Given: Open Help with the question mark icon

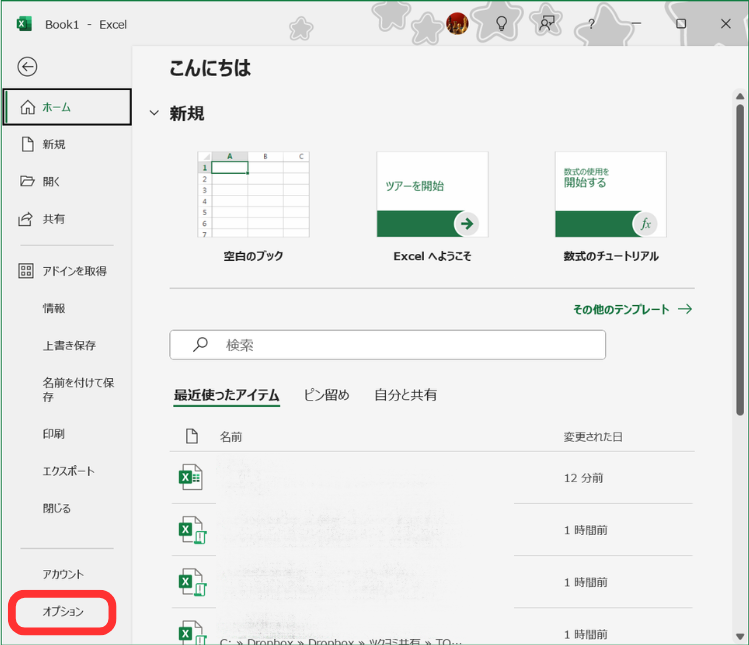Looking at the screenshot, I should pos(591,24).
